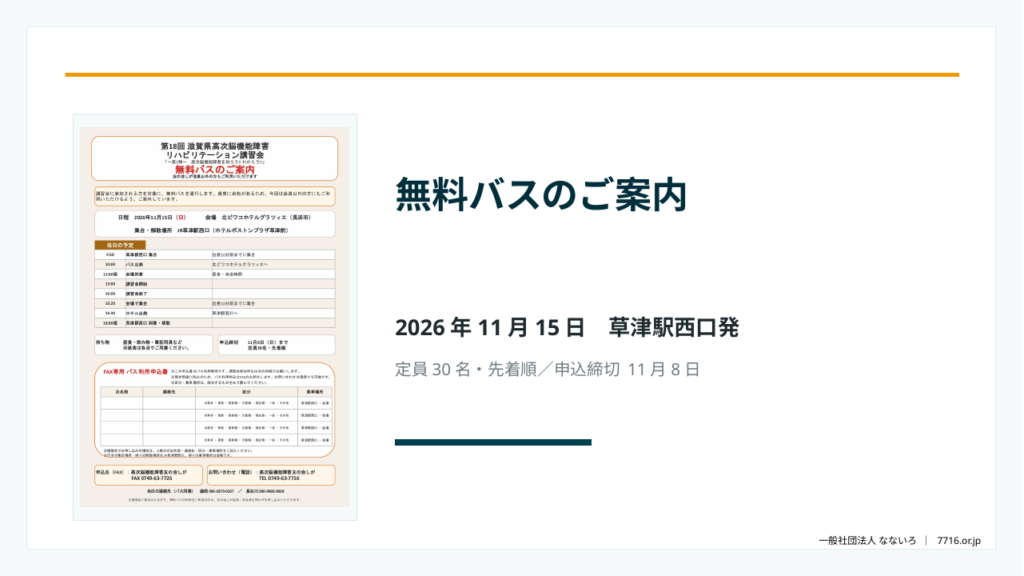
Task: Click the red 無料バスのご案内 heading in flyer
Action: click(215, 170)
